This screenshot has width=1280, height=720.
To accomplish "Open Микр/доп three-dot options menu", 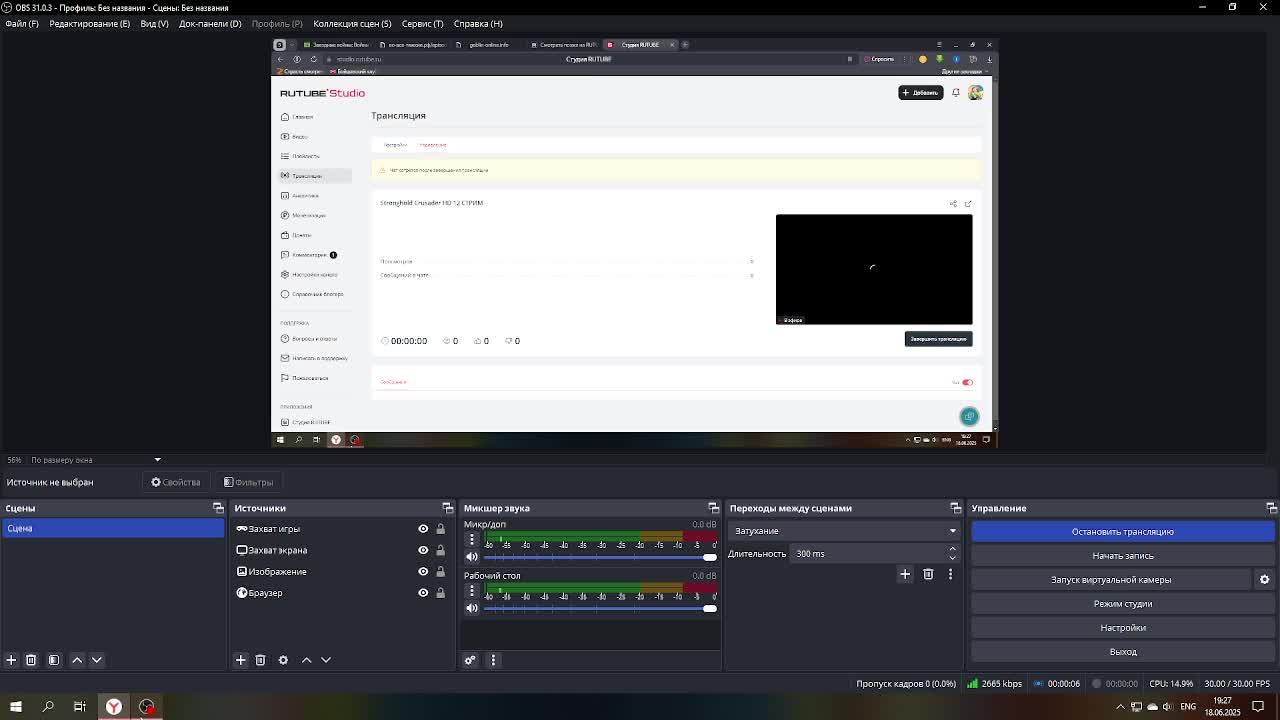I will (x=472, y=539).
